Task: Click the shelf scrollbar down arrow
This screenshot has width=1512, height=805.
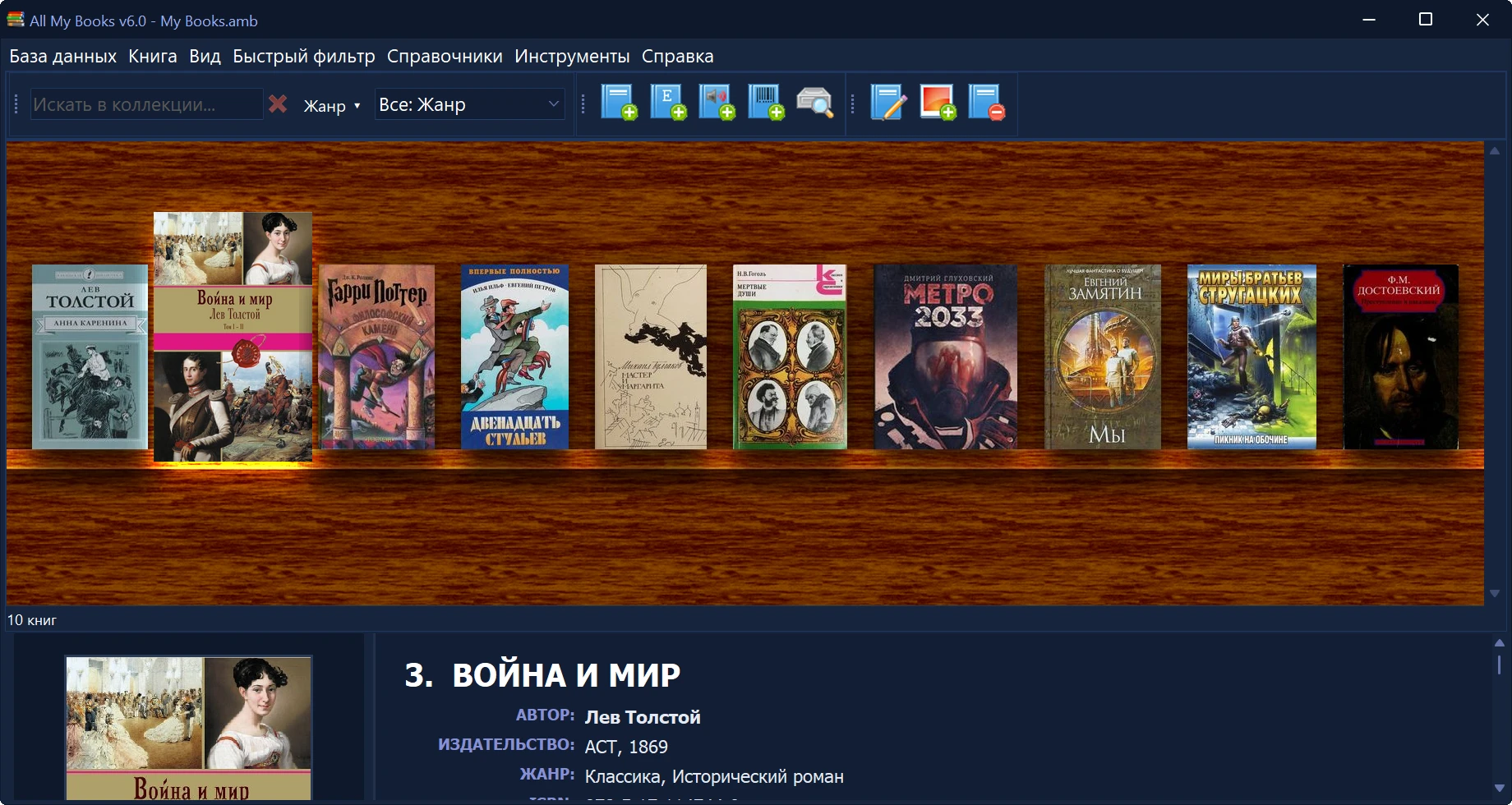Action: click(x=1495, y=593)
